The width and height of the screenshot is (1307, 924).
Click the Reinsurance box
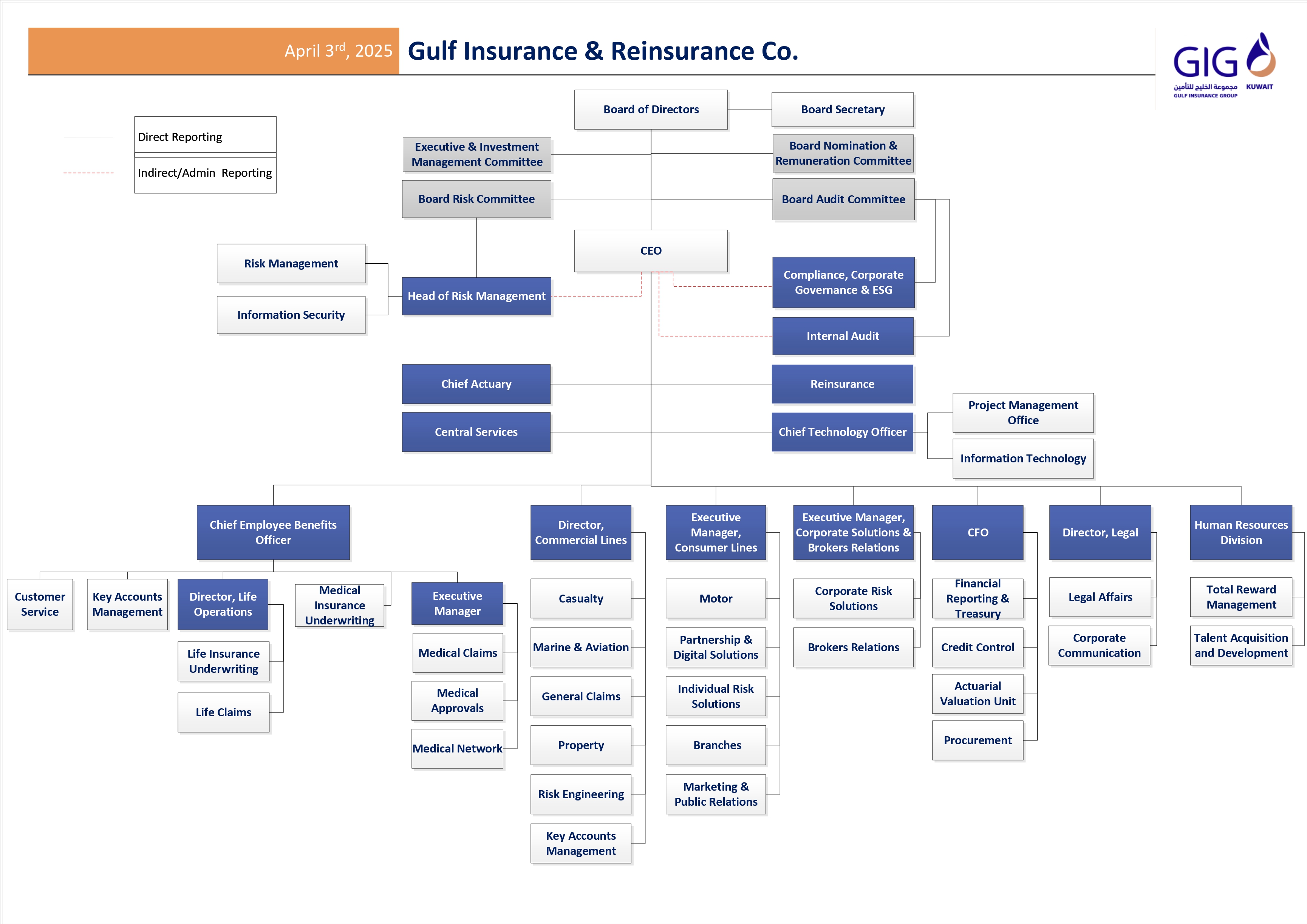(x=842, y=384)
